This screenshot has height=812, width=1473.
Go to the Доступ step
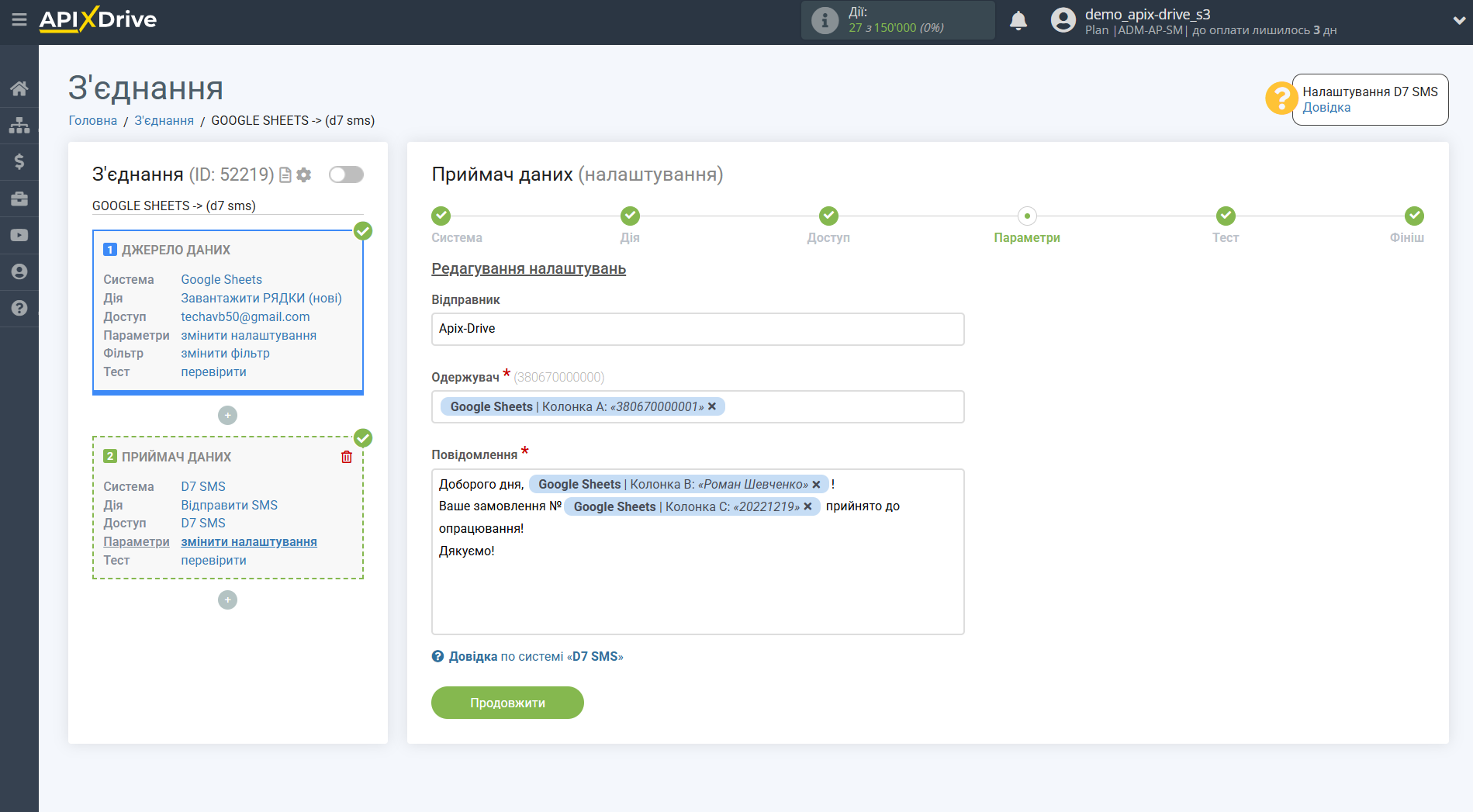(x=828, y=216)
